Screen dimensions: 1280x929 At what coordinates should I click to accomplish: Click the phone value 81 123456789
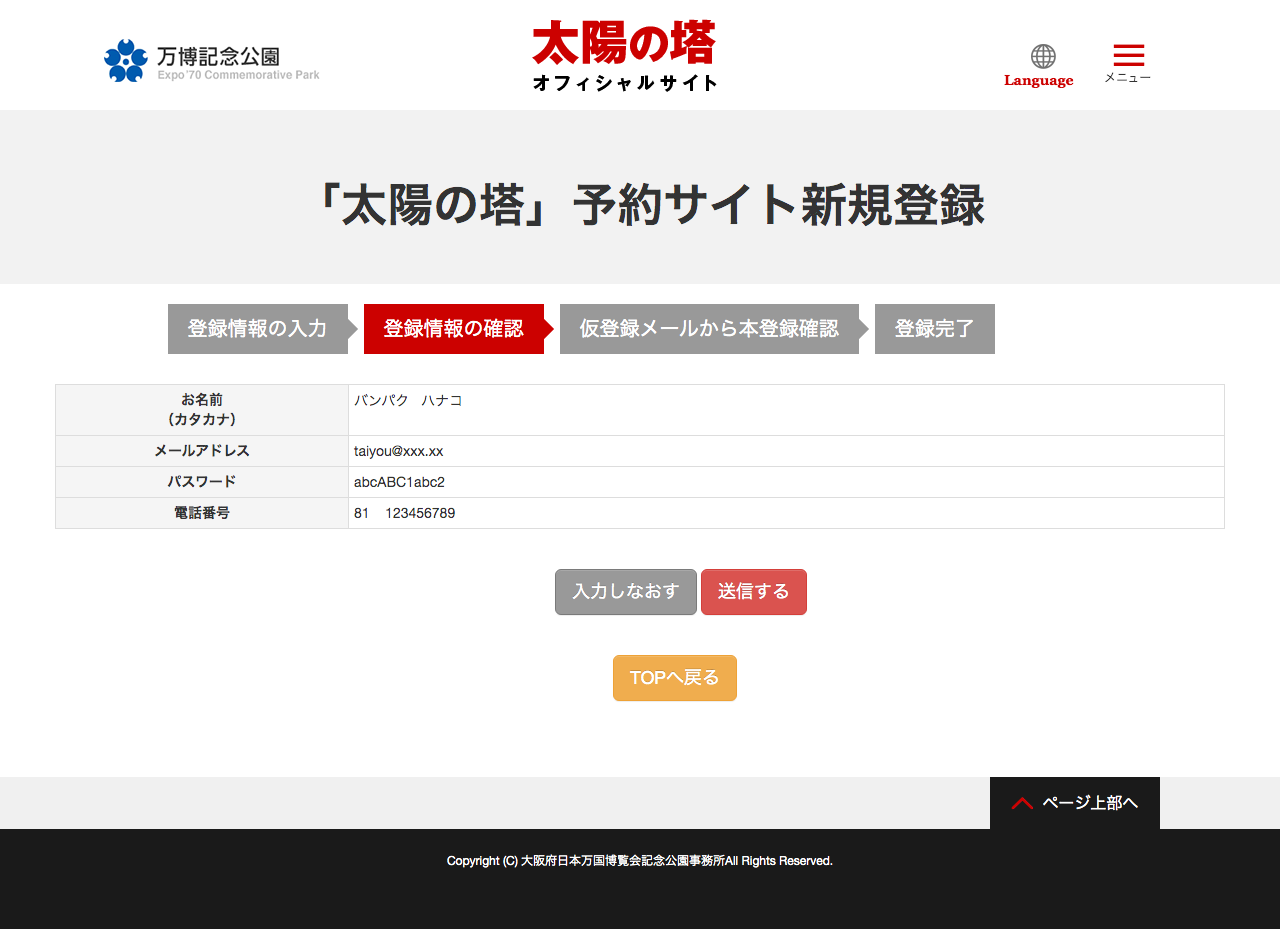tap(404, 513)
